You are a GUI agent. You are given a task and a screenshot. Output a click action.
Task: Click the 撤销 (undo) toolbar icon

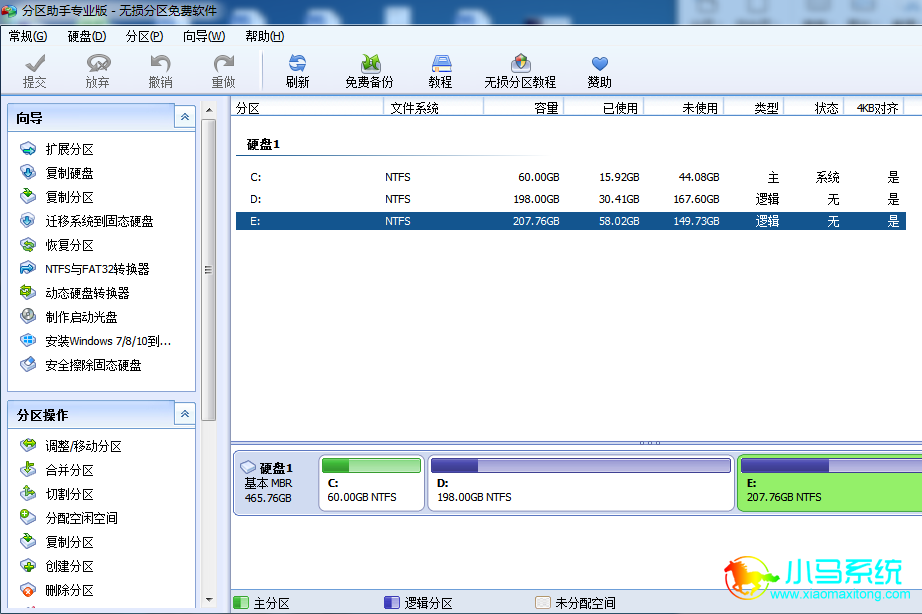click(161, 71)
